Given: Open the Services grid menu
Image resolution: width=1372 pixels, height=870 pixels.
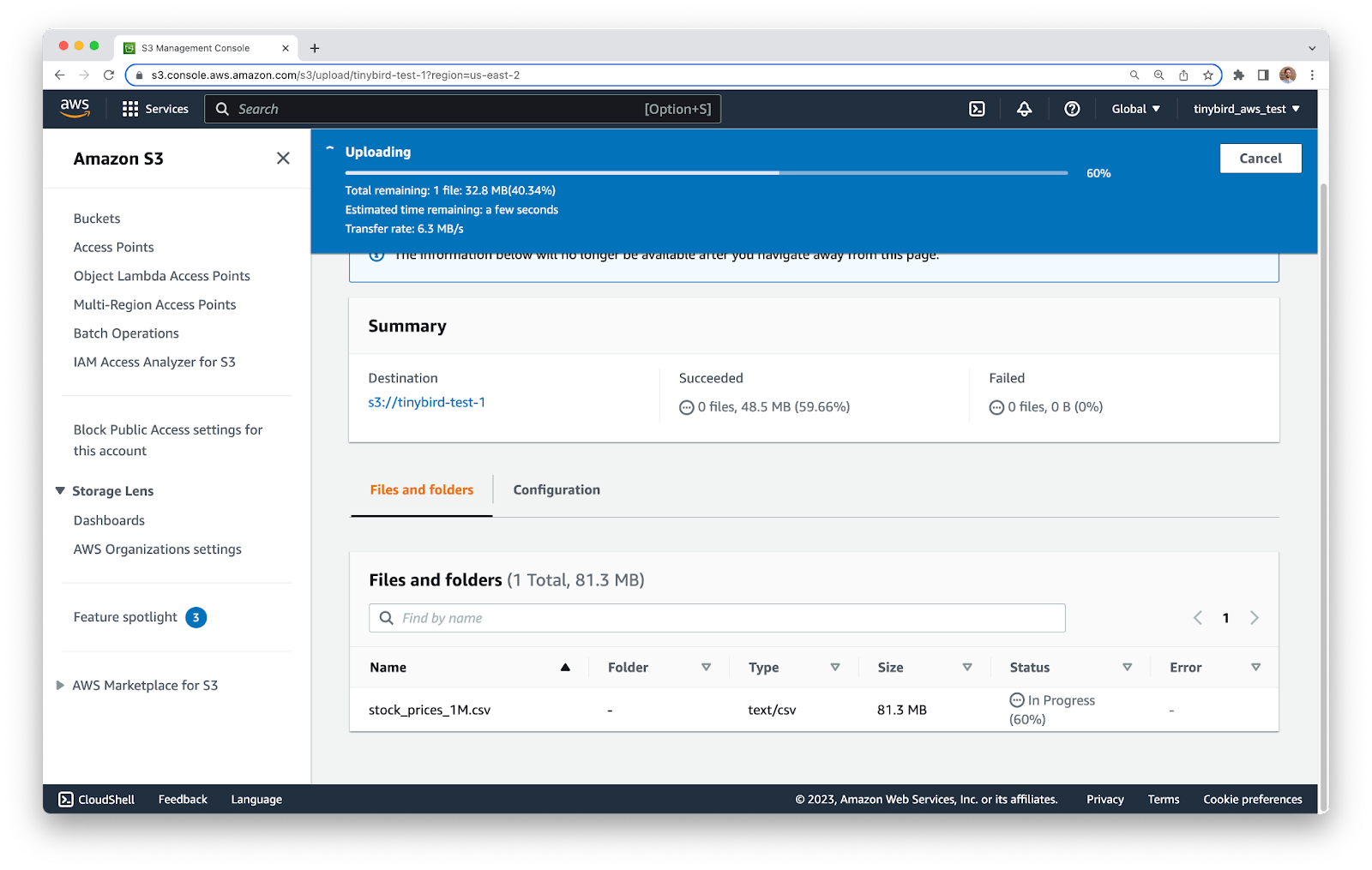Looking at the screenshot, I should tap(155, 109).
